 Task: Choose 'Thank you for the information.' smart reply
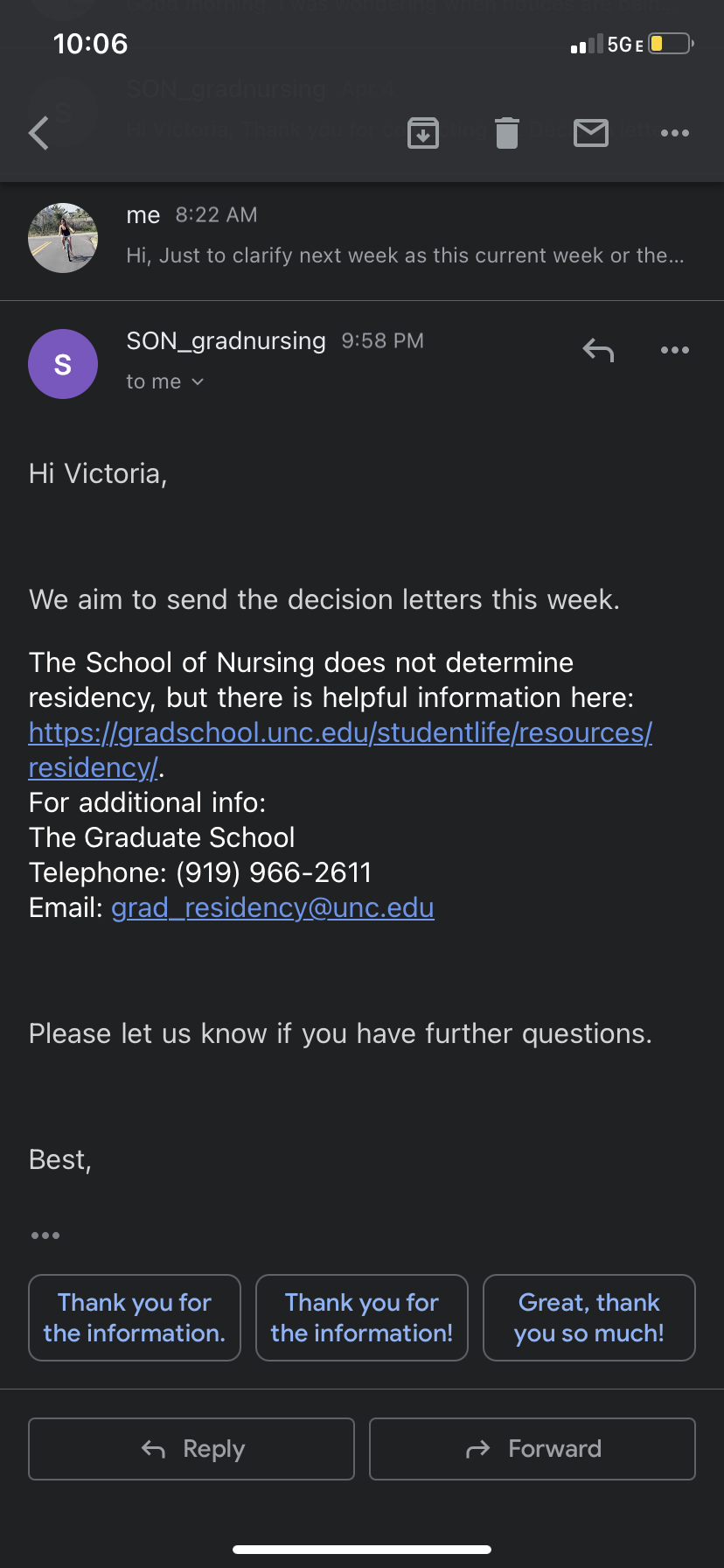[135, 1318]
